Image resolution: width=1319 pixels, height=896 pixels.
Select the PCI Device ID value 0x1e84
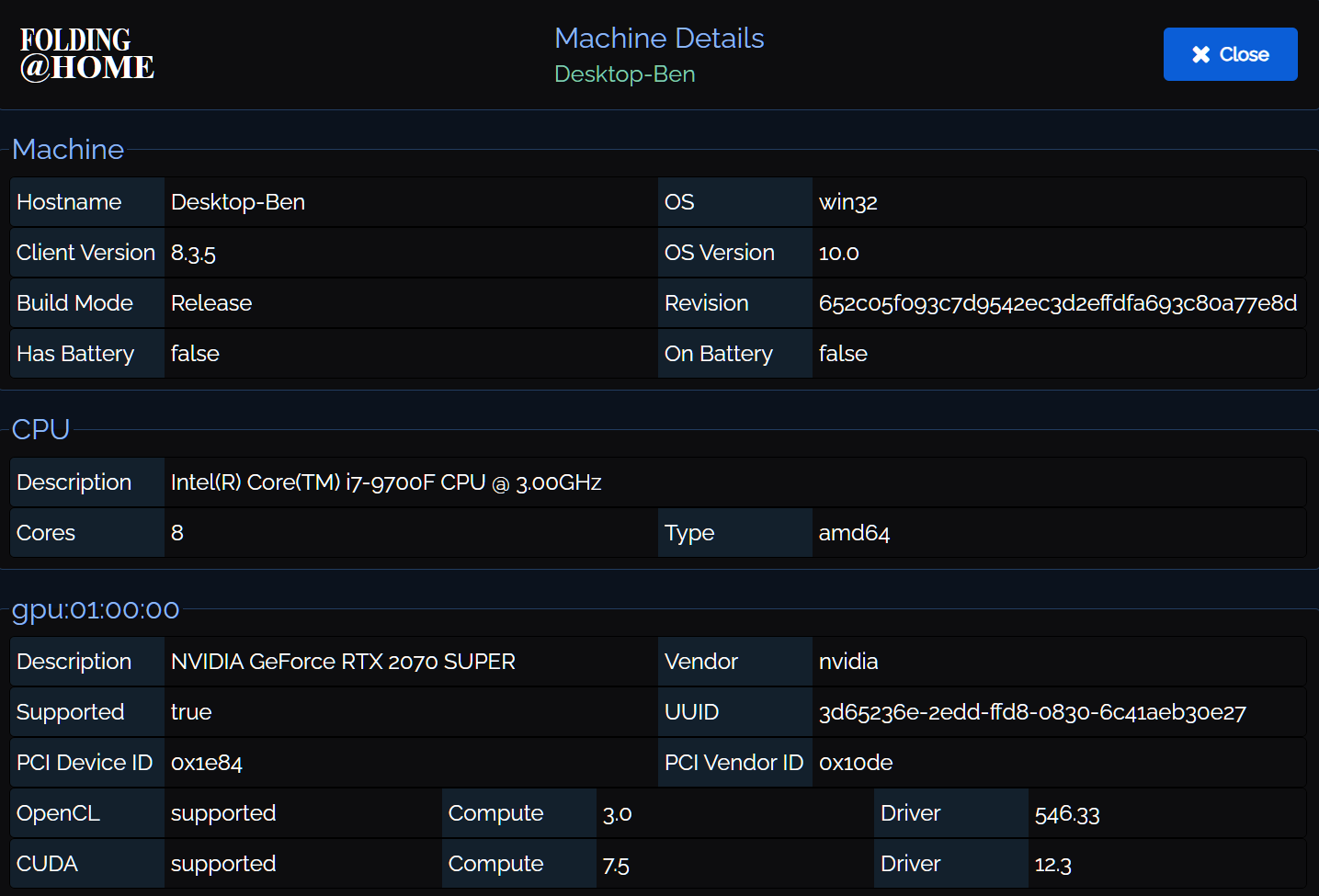[207, 763]
